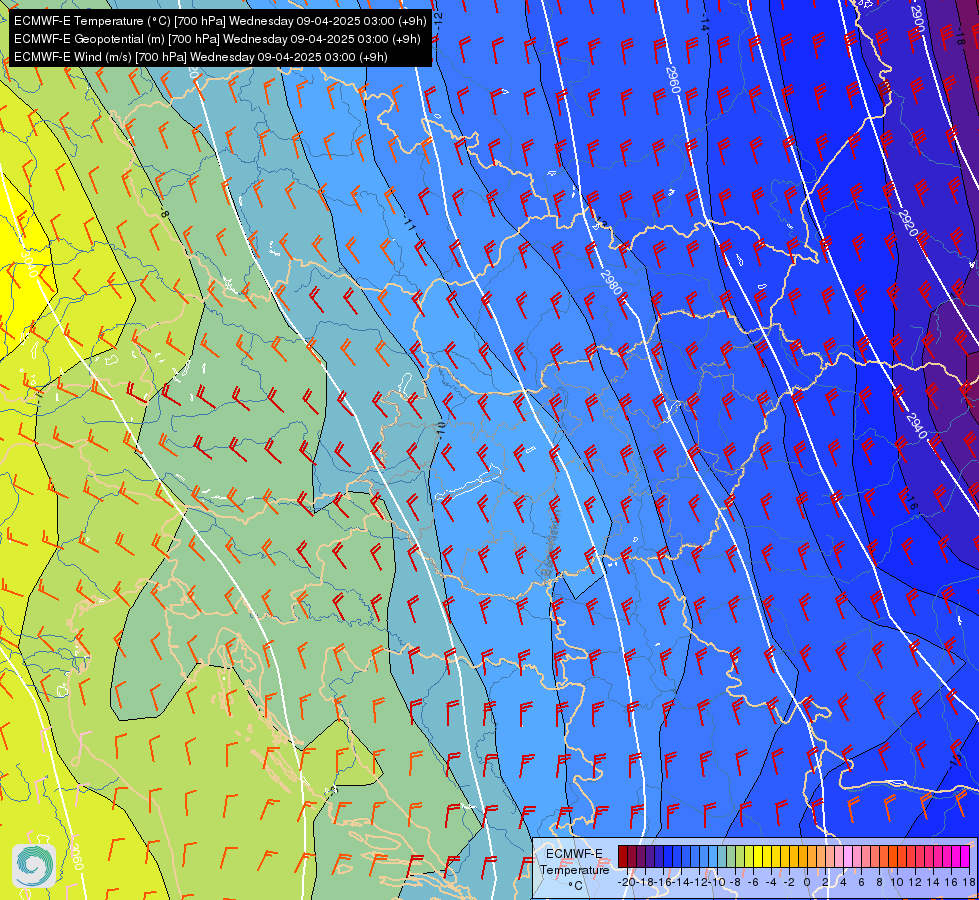The width and height of the screenshot is (979, 900).
Task: Select the ECMWF-E Temperature (°C) legend line
Action: point(220,21)
